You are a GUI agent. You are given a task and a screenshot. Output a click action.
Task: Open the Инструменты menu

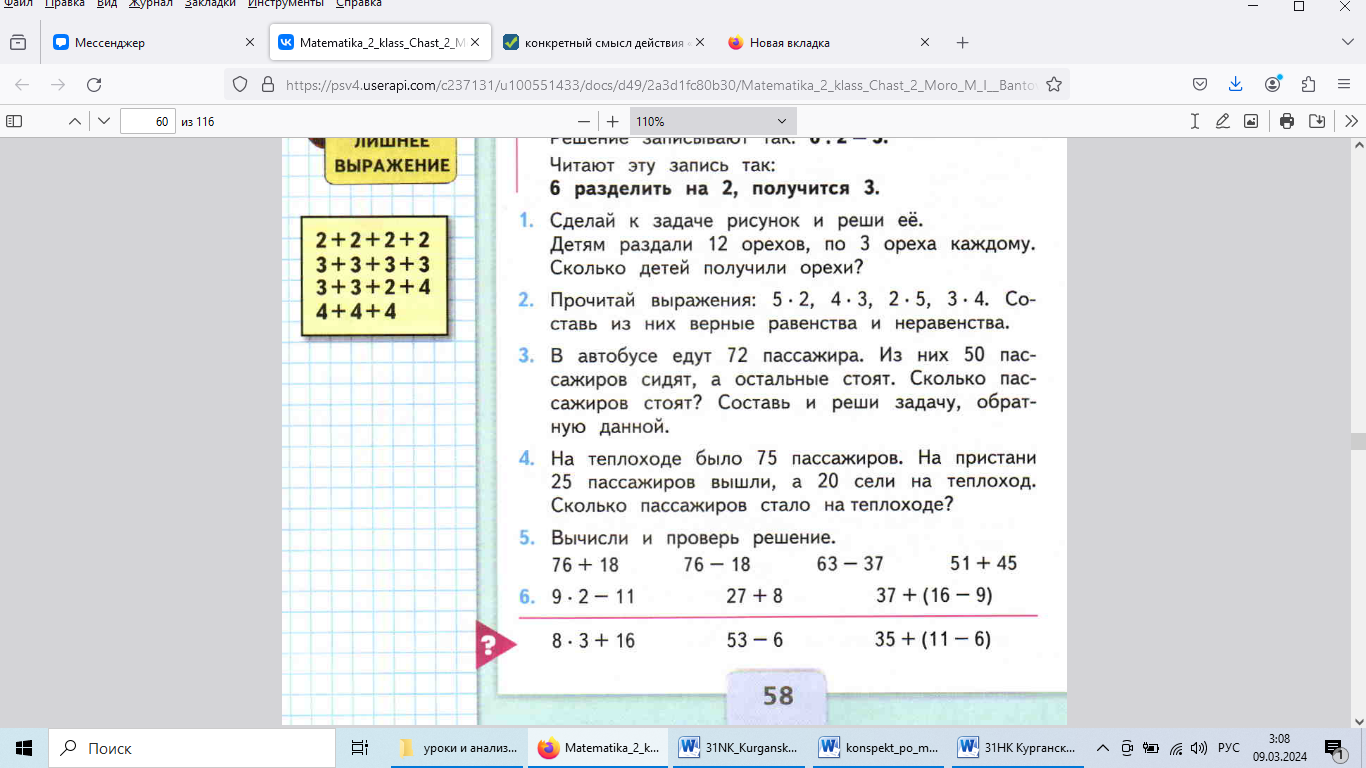pos(285,4)
